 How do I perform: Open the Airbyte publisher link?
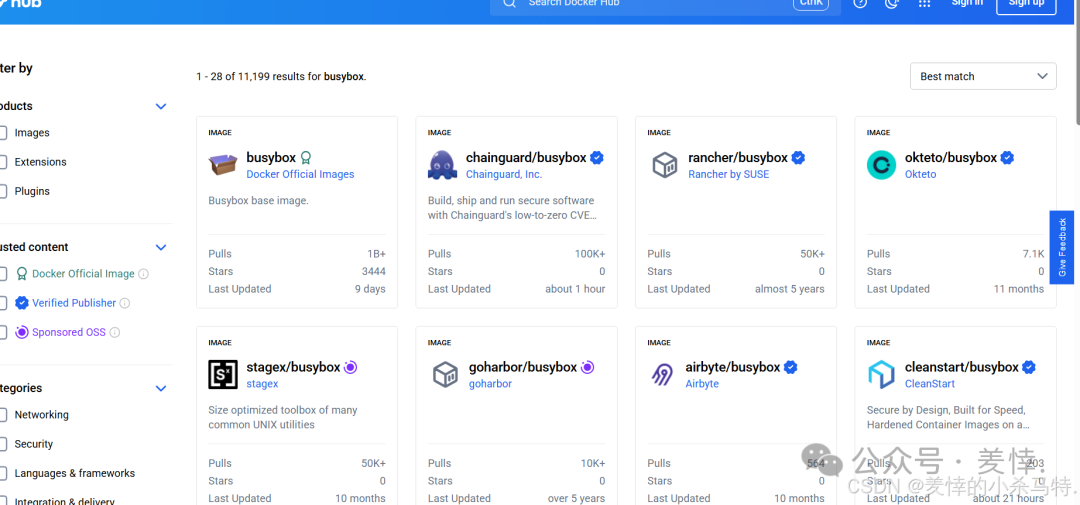point(702,384)
